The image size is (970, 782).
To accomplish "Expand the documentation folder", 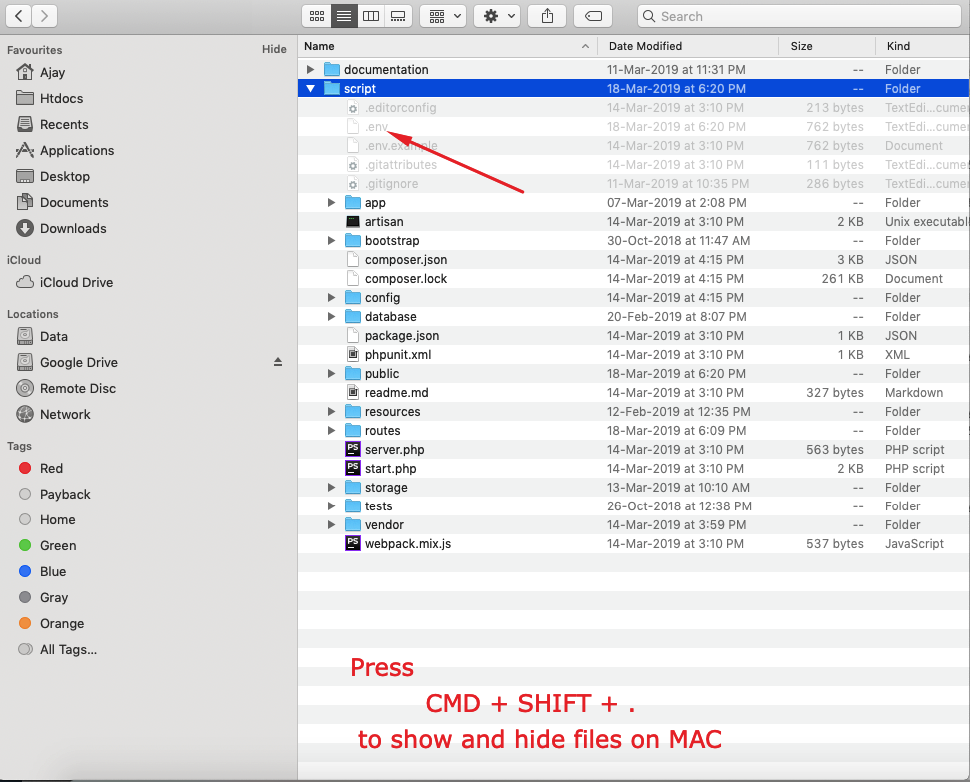I will tap(311, 69).
